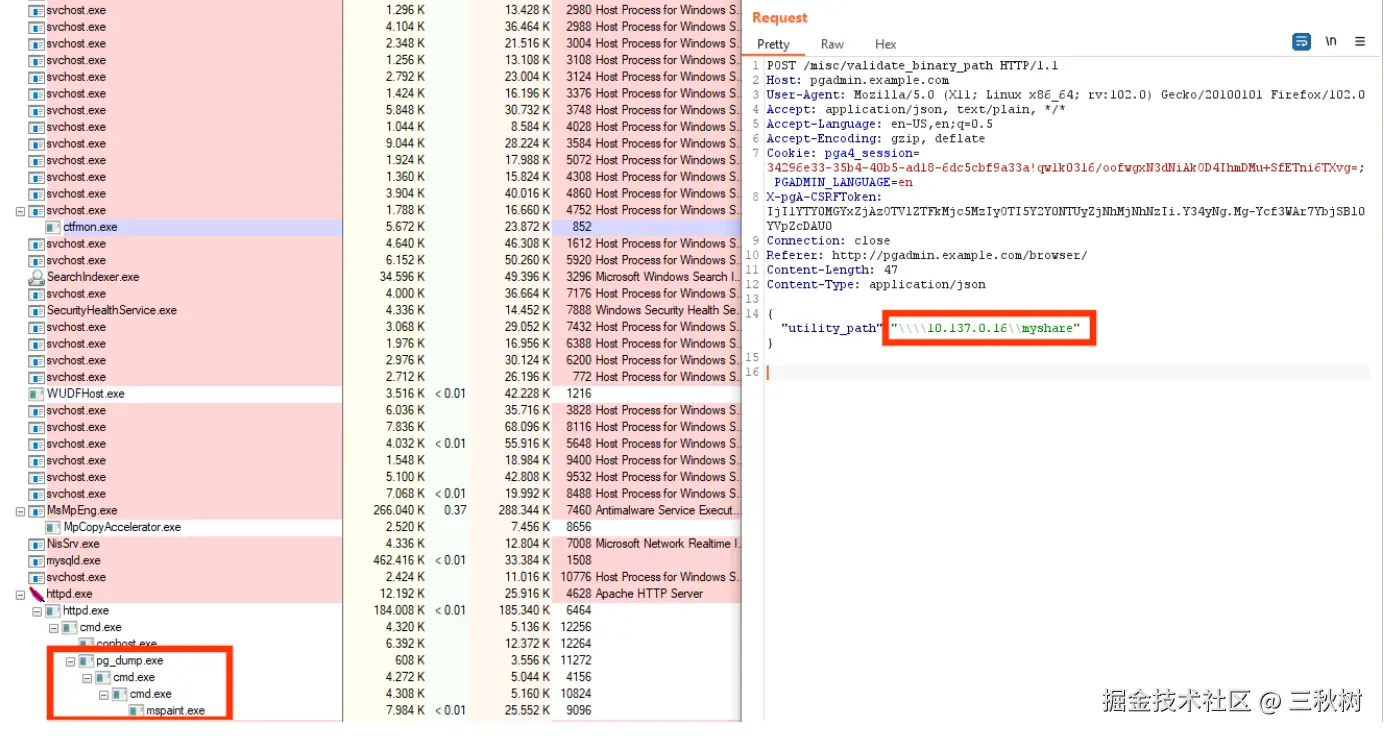Viewport: 1384px width, 736px height.
Task: Click icon of svchost.exe with PID 10776
Action: [x=37, y=577]
